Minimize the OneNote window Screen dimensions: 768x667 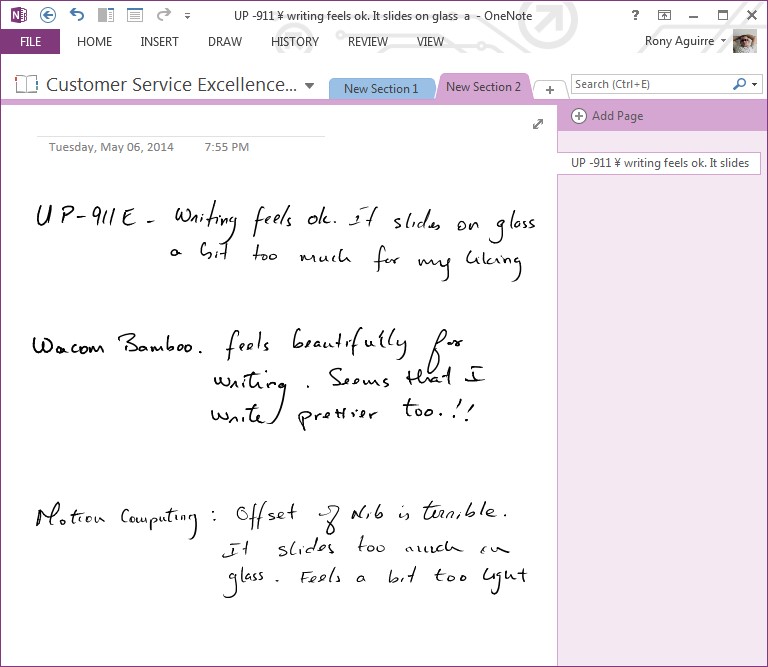click(x=693, y=16)
